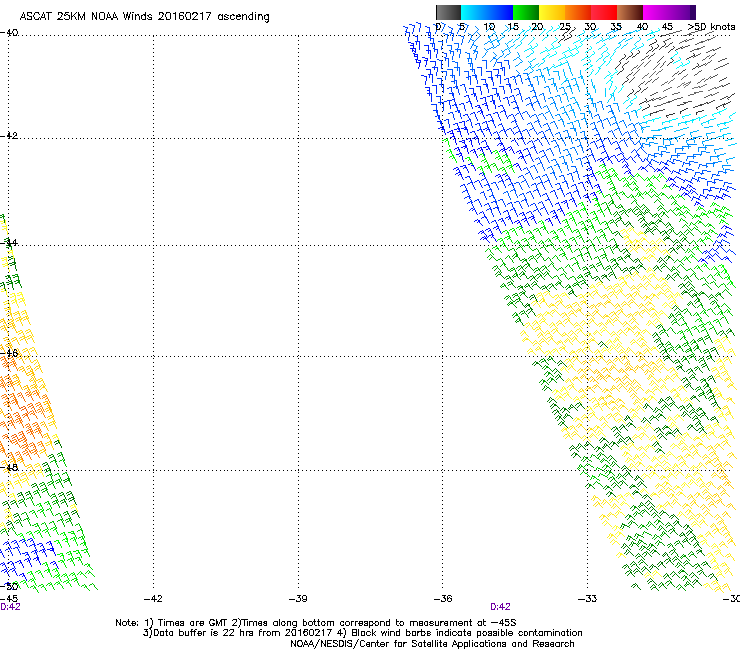The width and height of the screenshot is (740, 650).
Task: Click the -40 latitude axis label
Action: (x=9, y=33)
